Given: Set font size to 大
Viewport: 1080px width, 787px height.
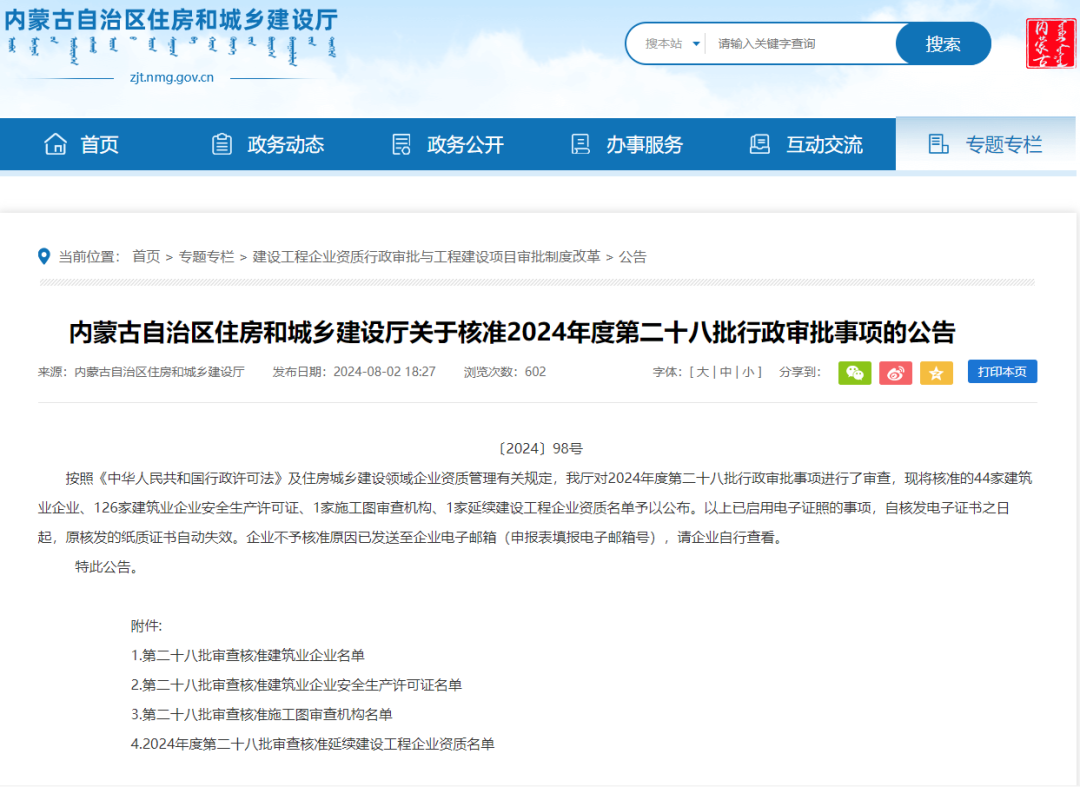Looking at the screenshot, I should pyautogui.click(x=703, y=372).
